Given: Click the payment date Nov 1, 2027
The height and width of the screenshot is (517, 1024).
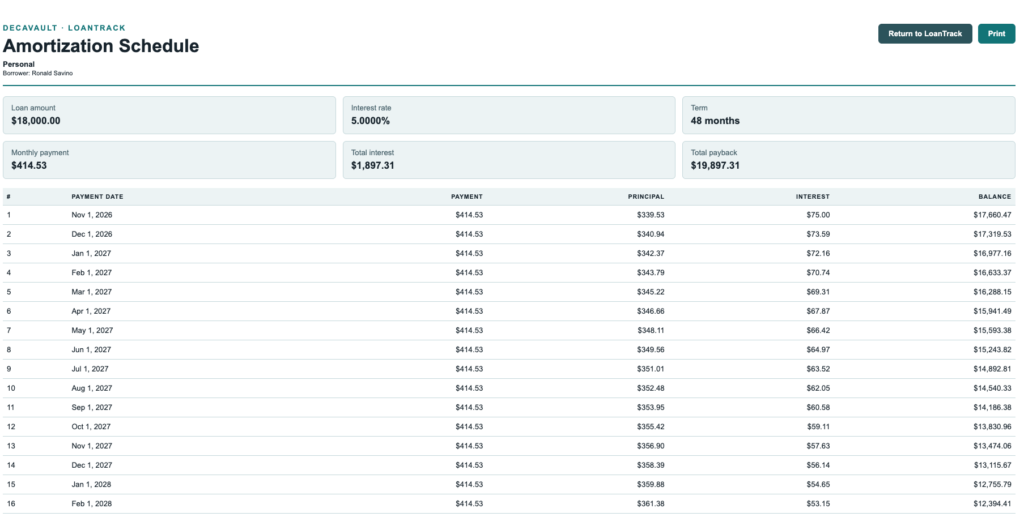Looking at the screenshot, I should pos(92,446).
